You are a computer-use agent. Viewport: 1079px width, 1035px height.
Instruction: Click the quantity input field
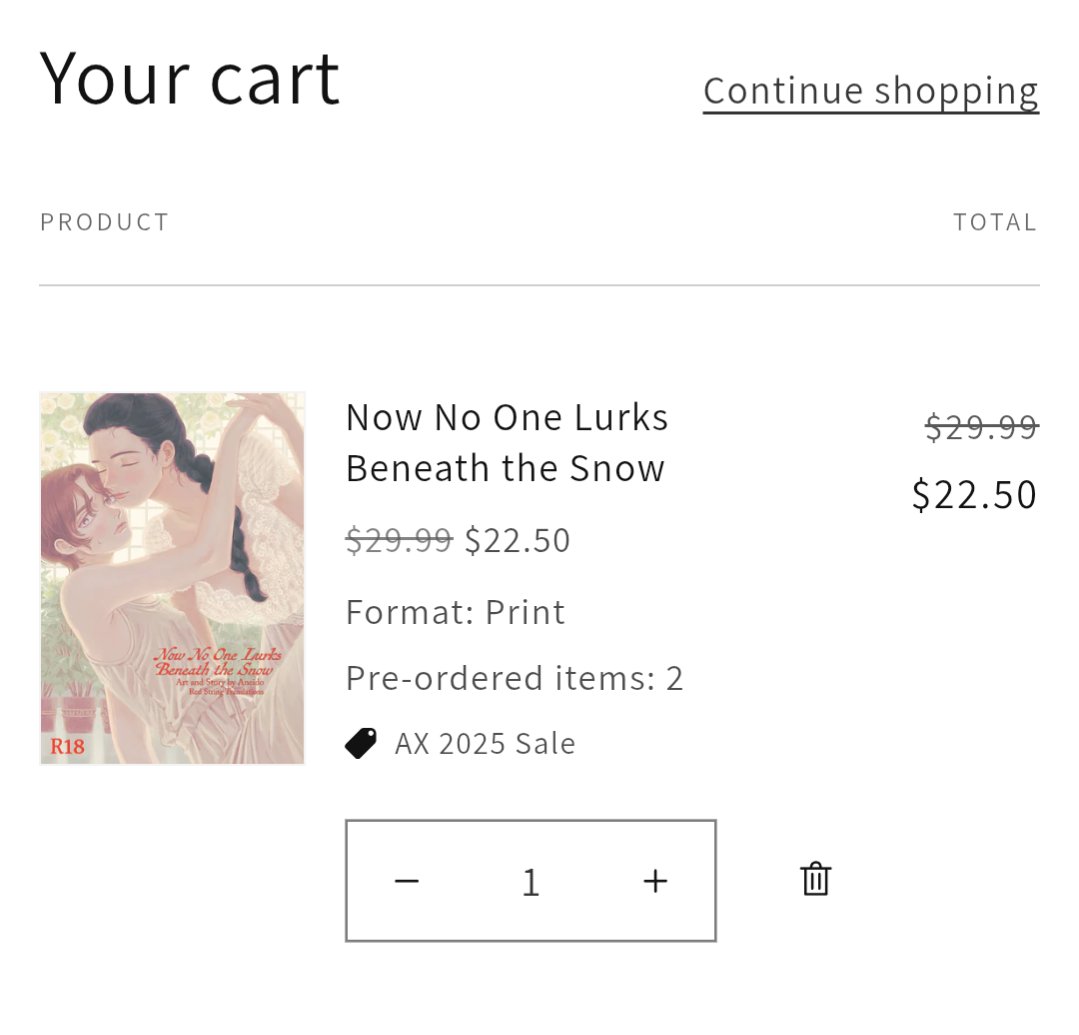[x=530, y=881]
